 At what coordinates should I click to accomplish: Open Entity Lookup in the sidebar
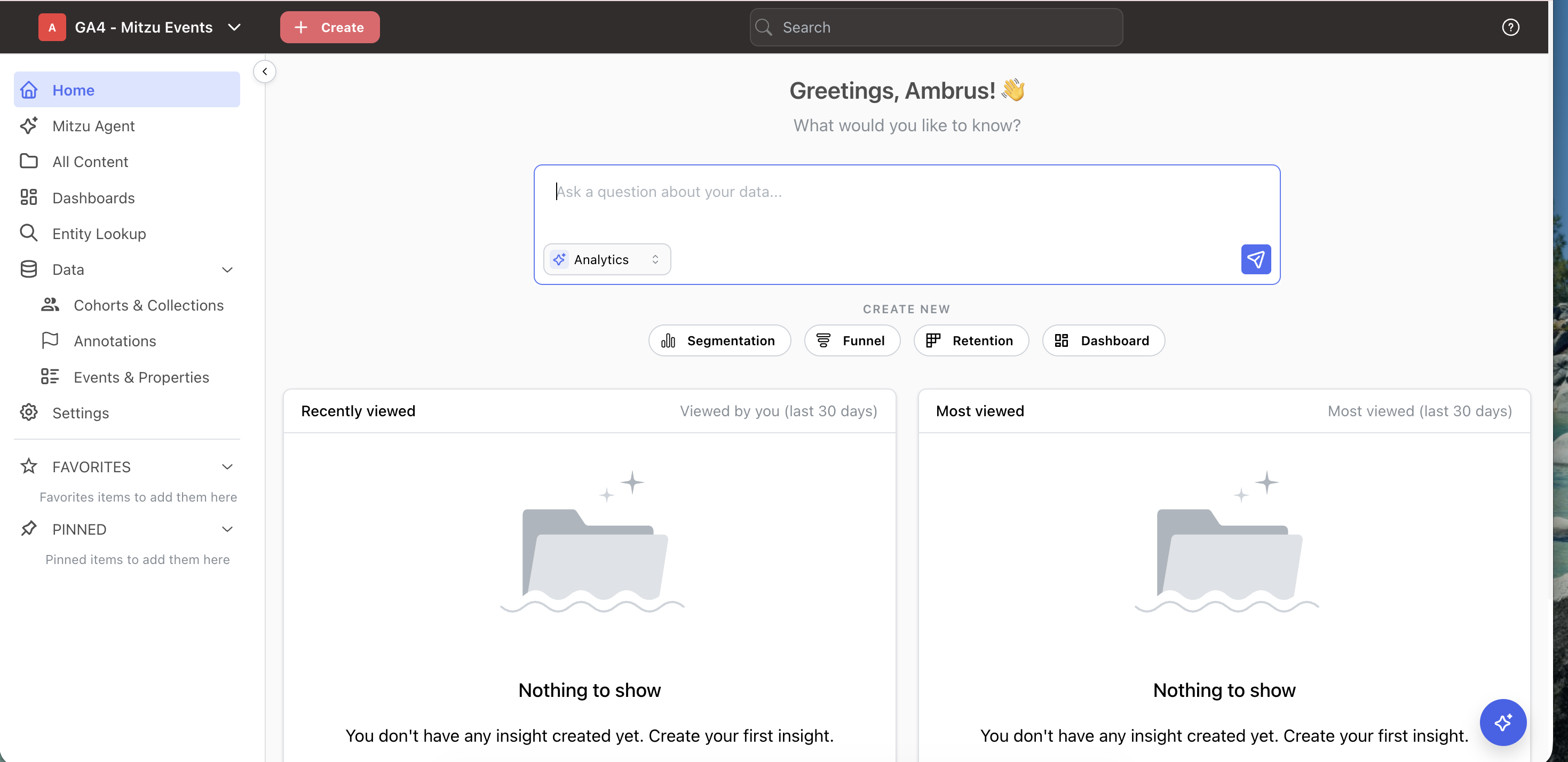tap(99, 234)
